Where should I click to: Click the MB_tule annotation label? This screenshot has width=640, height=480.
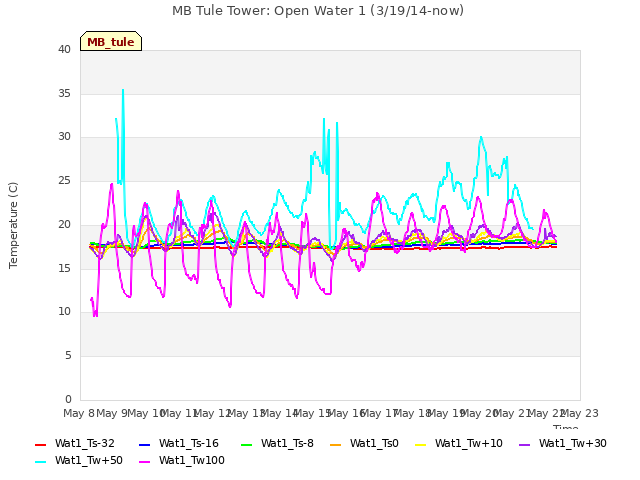coord(111,41)
